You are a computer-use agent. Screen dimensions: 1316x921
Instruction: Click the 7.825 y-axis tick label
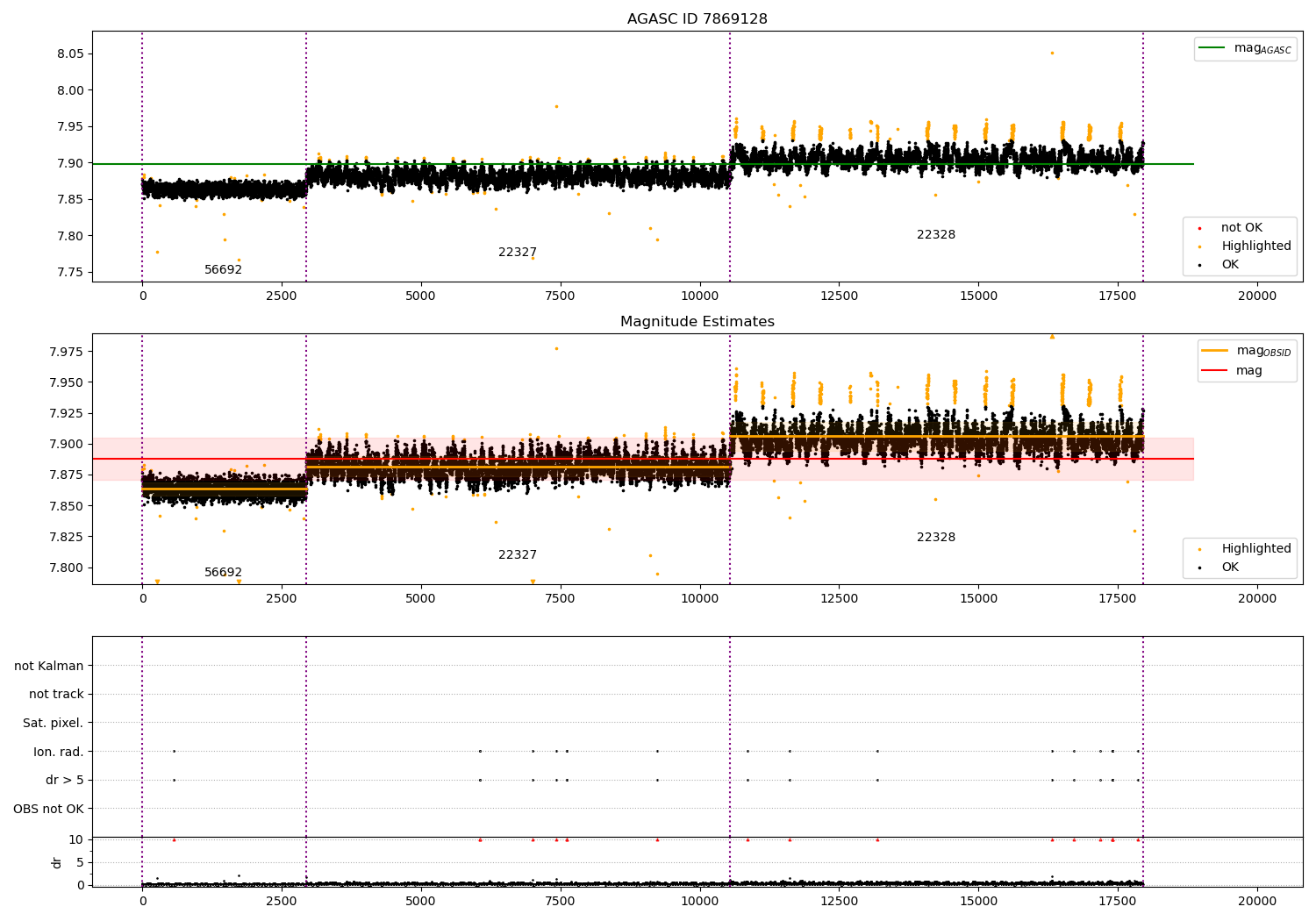(66, 537)
